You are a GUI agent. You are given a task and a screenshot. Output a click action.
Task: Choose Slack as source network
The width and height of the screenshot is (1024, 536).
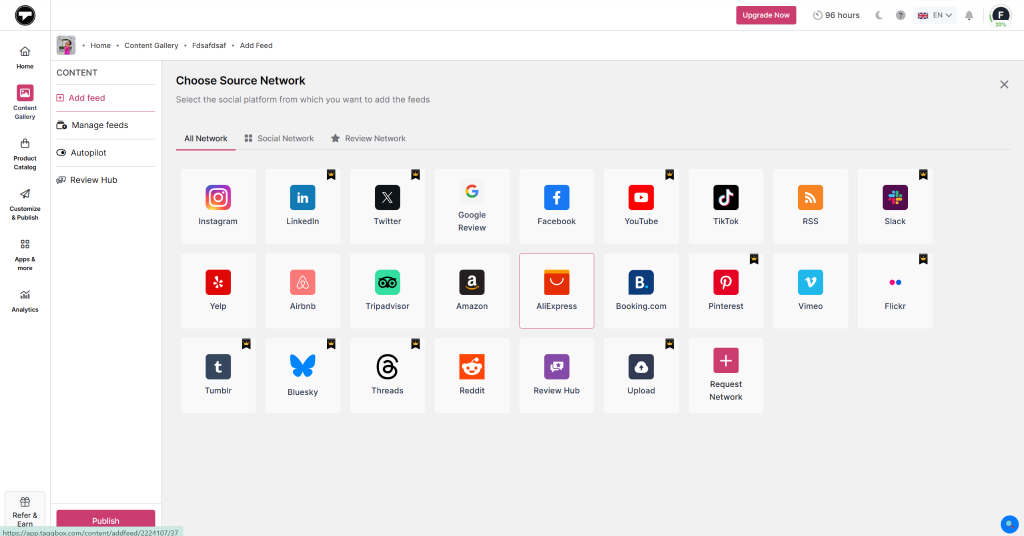point(895,206)
